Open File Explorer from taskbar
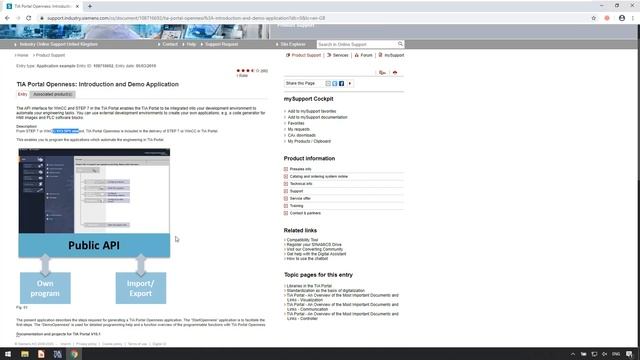Image resolution: width=640 pixels, height=360 pixels. point(24,354)
